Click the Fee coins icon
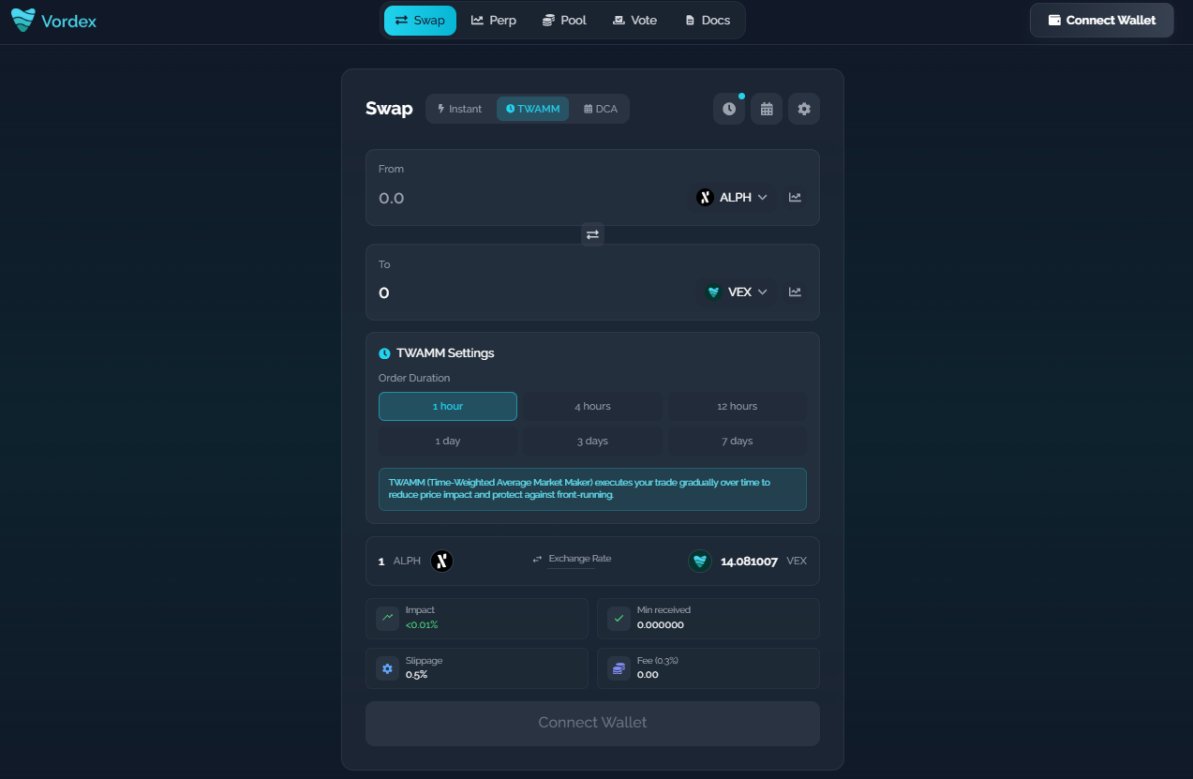 click(x=619, y=668)
